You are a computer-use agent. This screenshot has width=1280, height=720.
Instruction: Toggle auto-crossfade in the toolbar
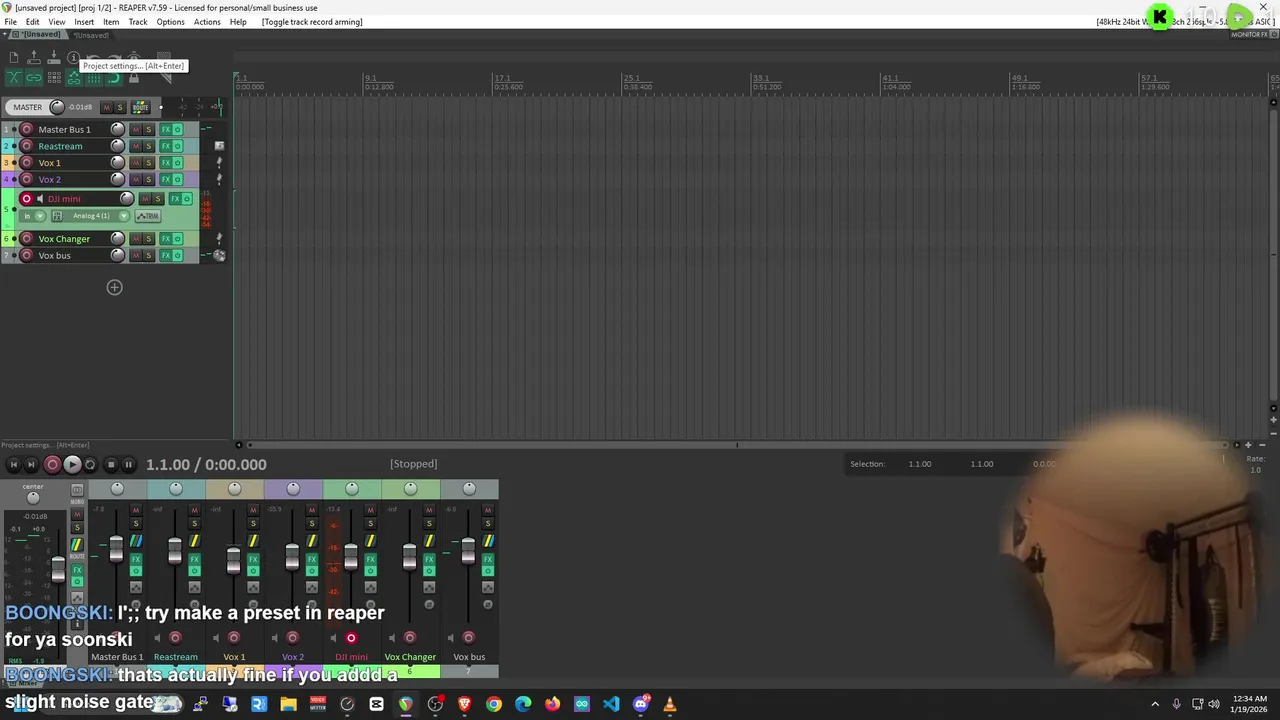pyautogui.click(x=14, y=77)
